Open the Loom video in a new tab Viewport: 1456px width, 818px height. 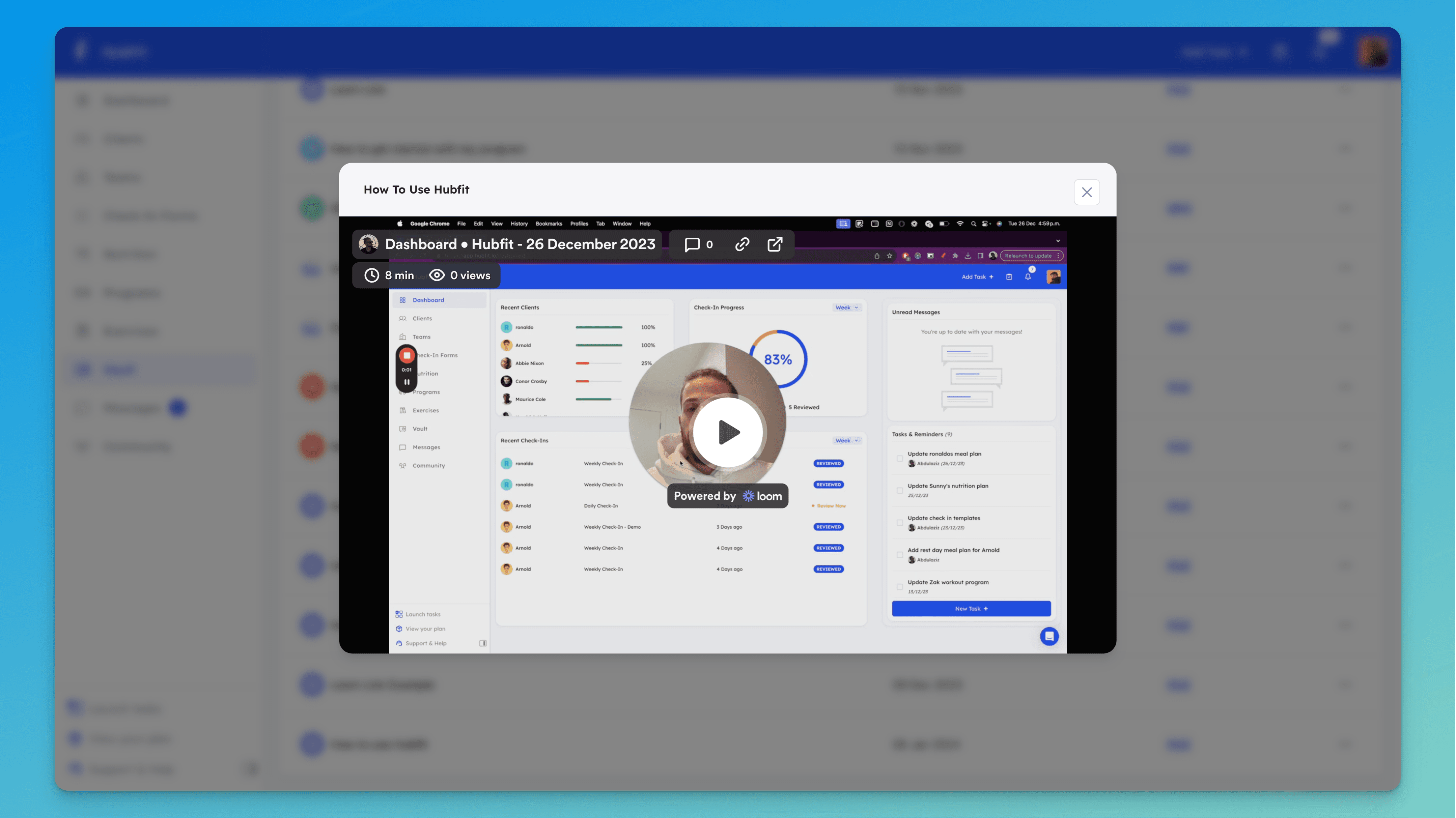775,244
